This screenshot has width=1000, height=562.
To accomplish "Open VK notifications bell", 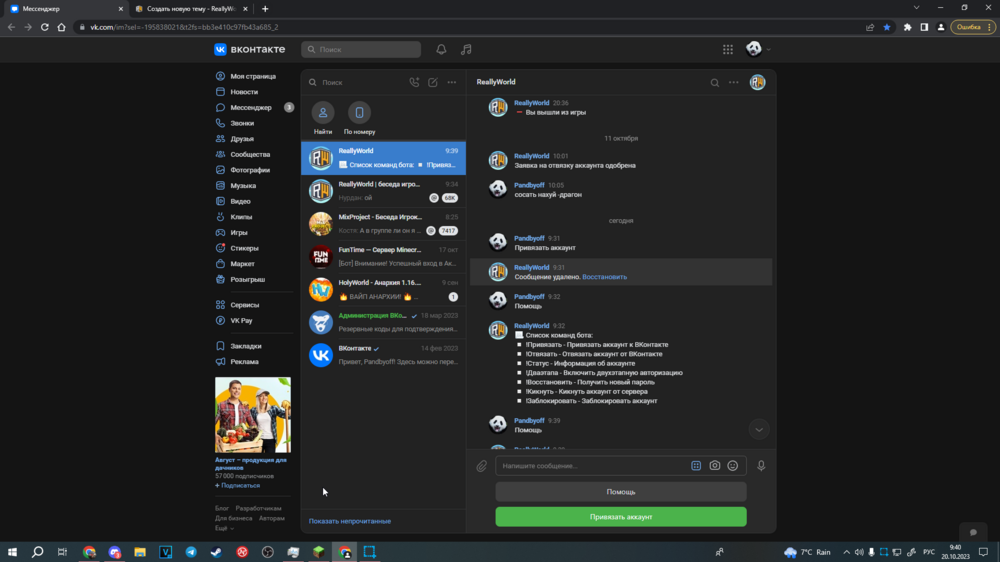I will pyautogui.click(x=441, y=49).
